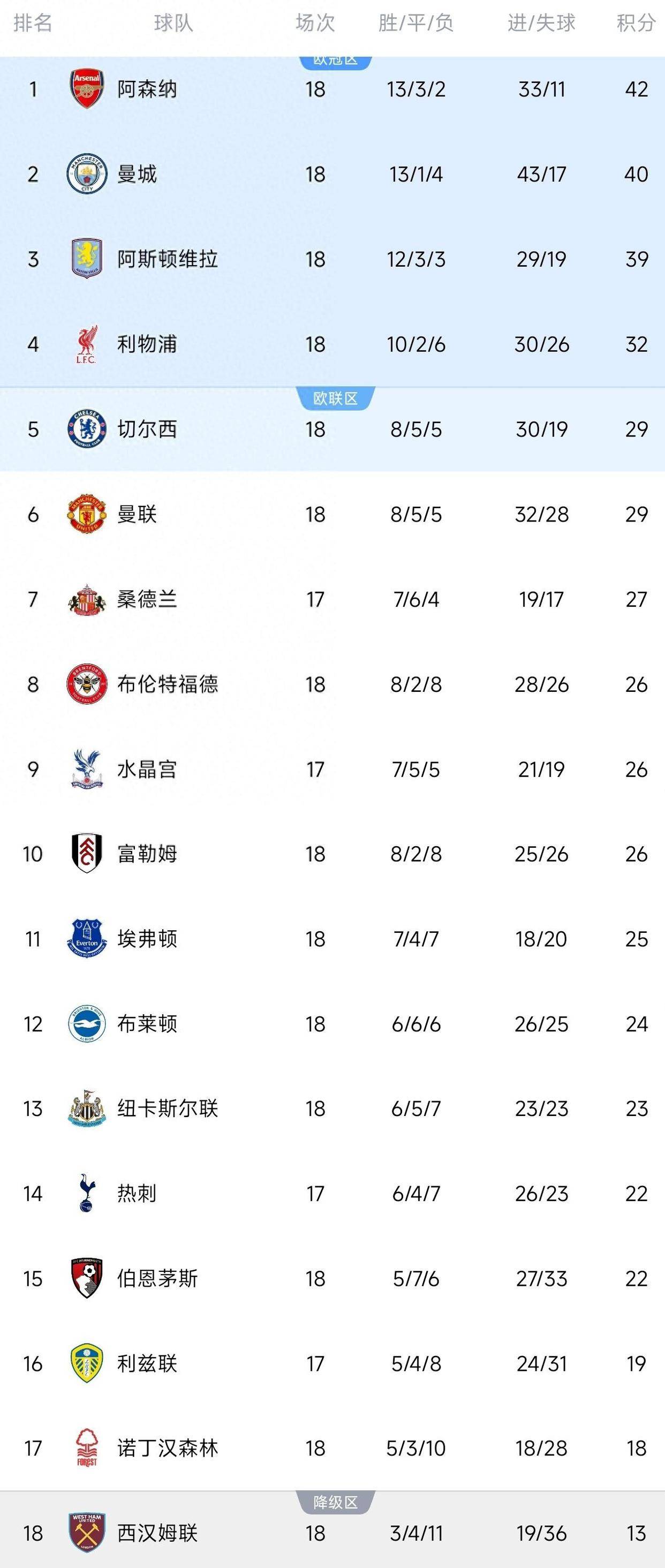Click the 场次 header label
This screenshot has width=665, height=1568.
pos(314,23)
